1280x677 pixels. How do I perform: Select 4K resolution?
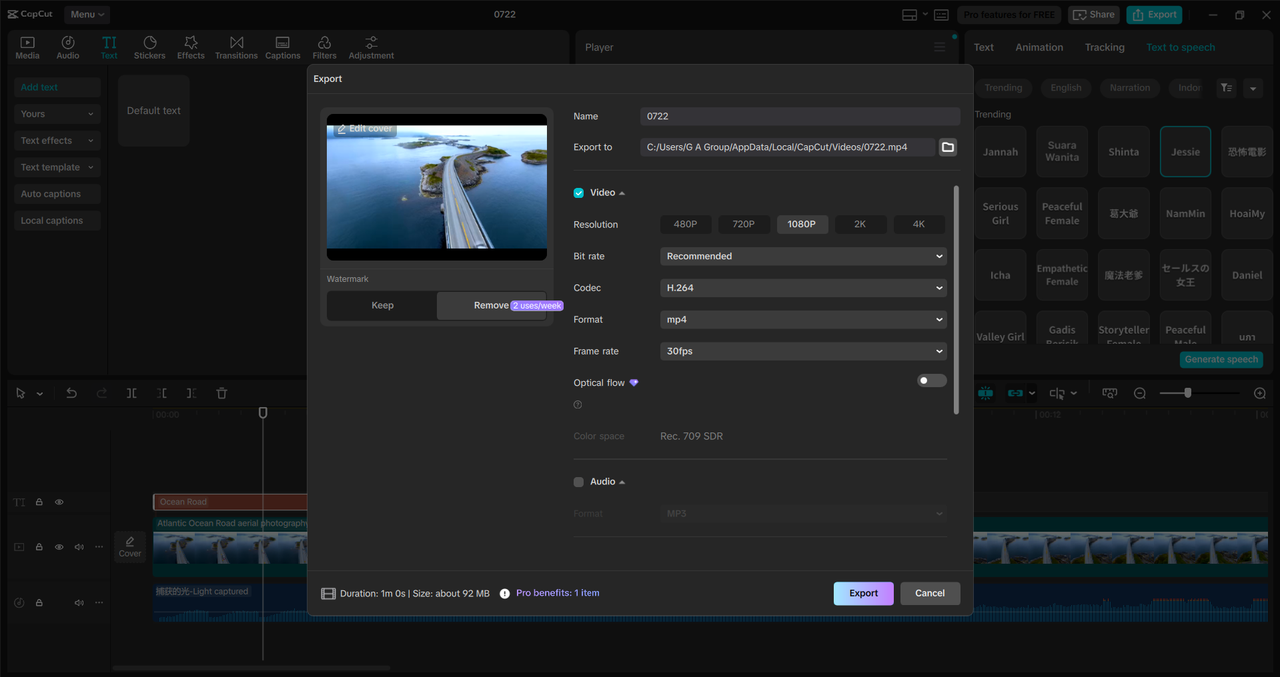919,224
